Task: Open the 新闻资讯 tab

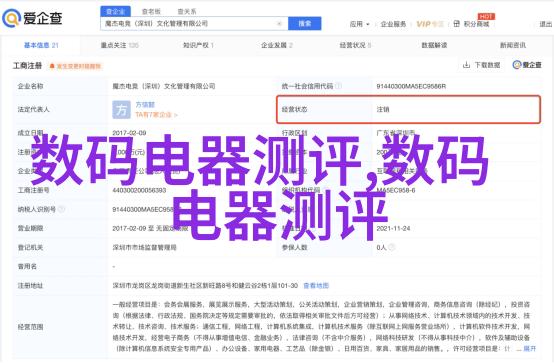Action: coord(513,45)
